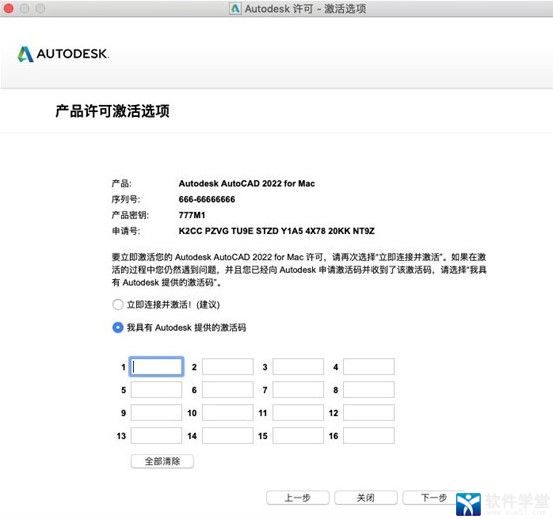This screenshot has width=553, height=519.
Task: Click activation code field 15
Action: pos(298,435)
